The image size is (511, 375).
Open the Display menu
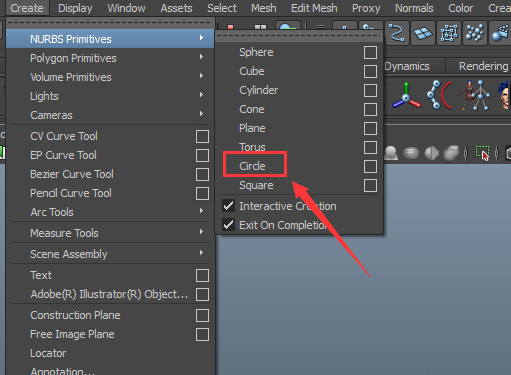pos(75,8)
